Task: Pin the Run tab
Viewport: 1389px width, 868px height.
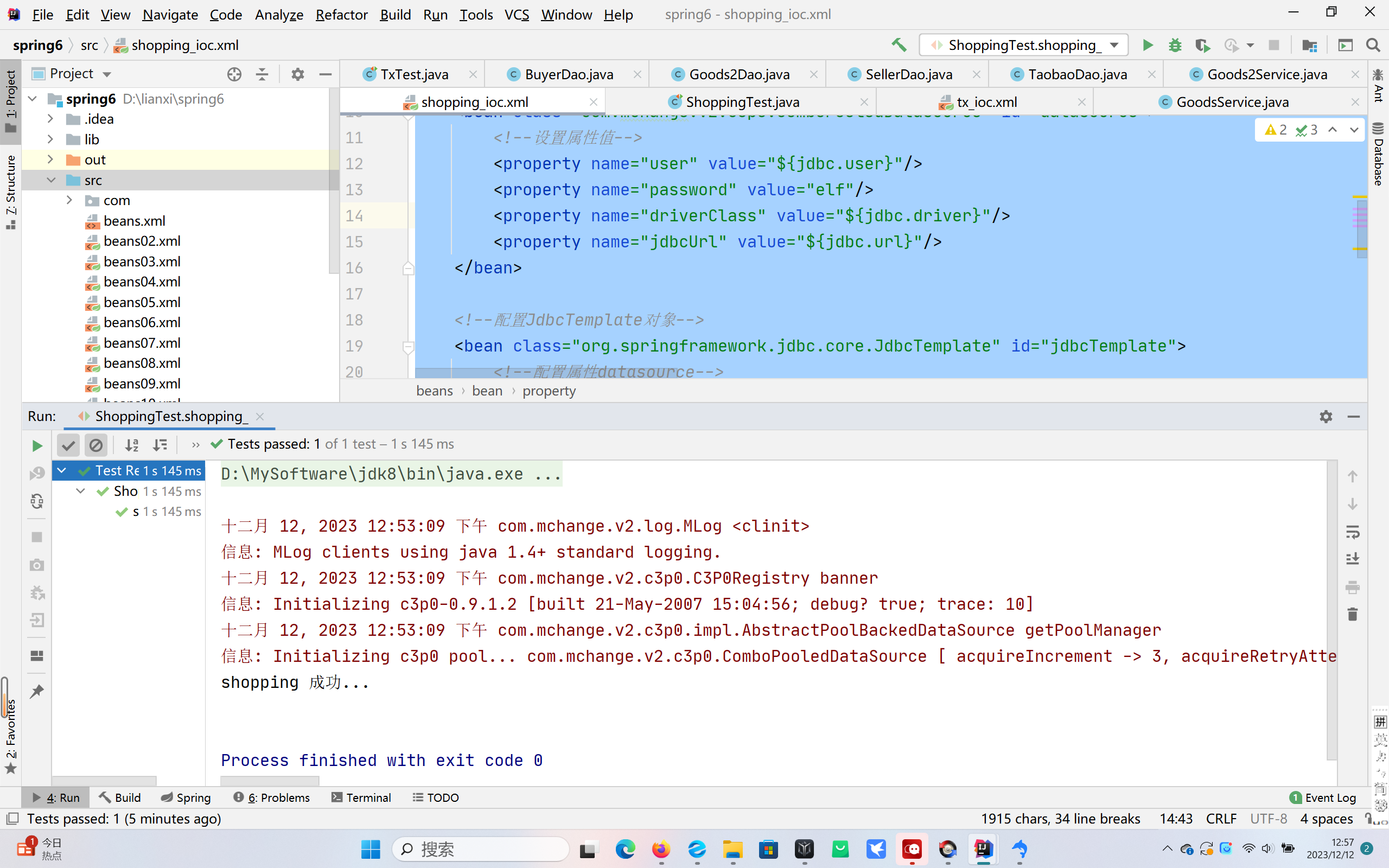Action: [37, 691]
